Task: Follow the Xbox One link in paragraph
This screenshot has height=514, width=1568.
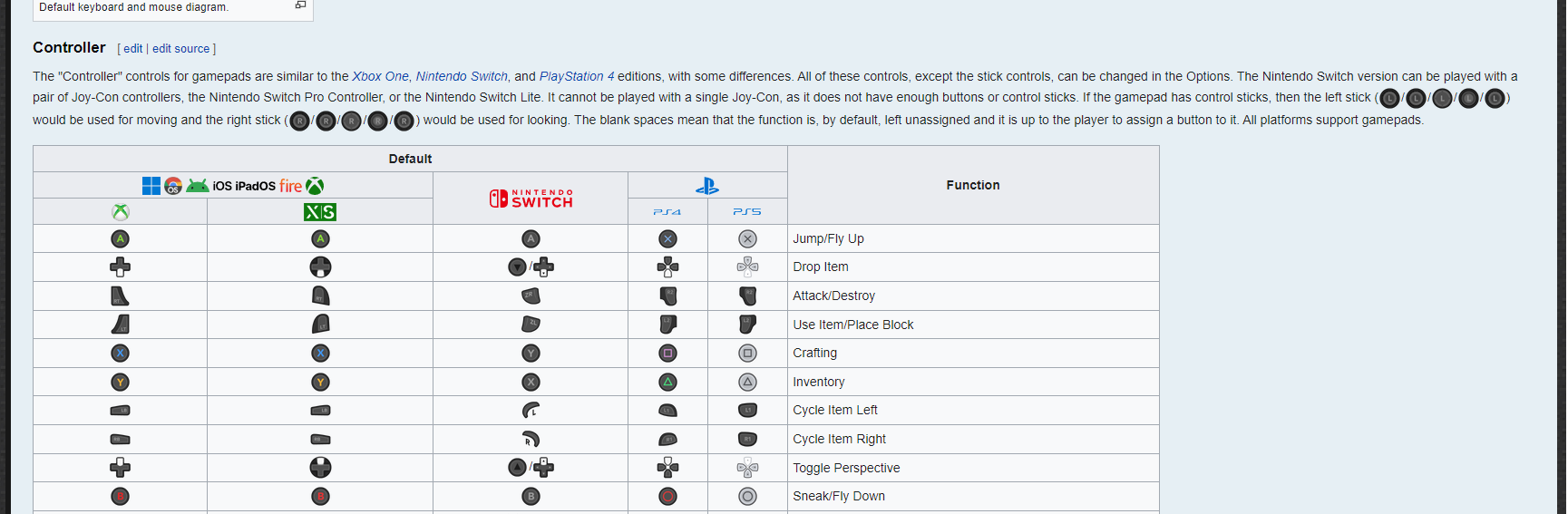Action: (380, 77)
